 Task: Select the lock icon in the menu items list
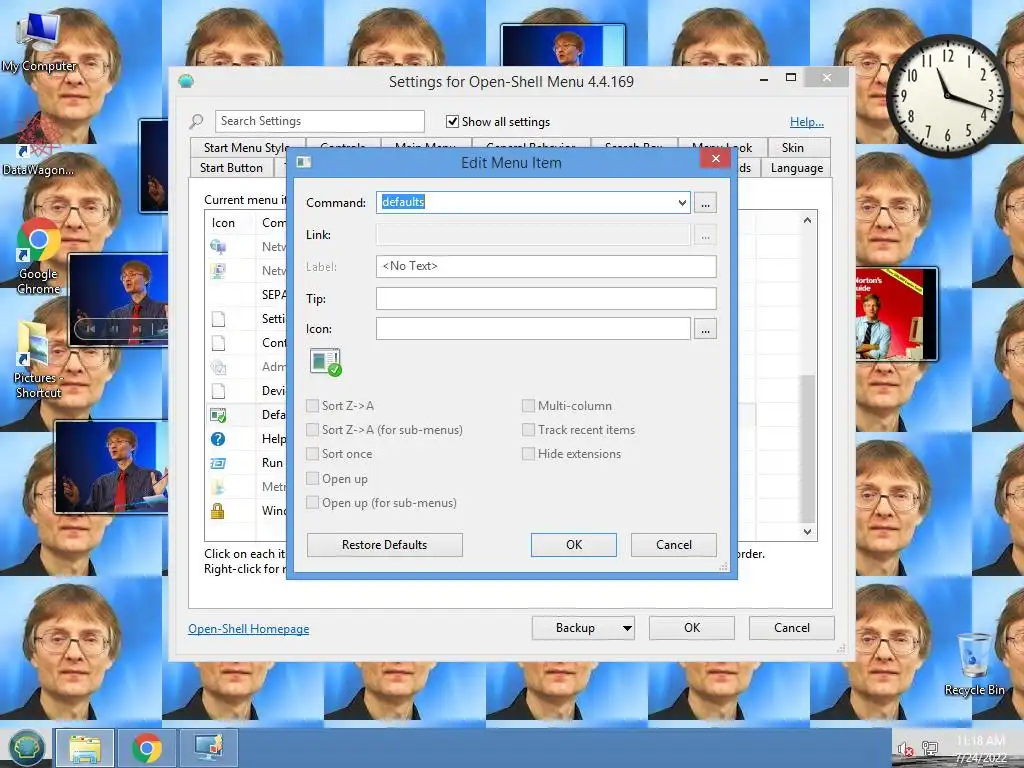[217, 510]
